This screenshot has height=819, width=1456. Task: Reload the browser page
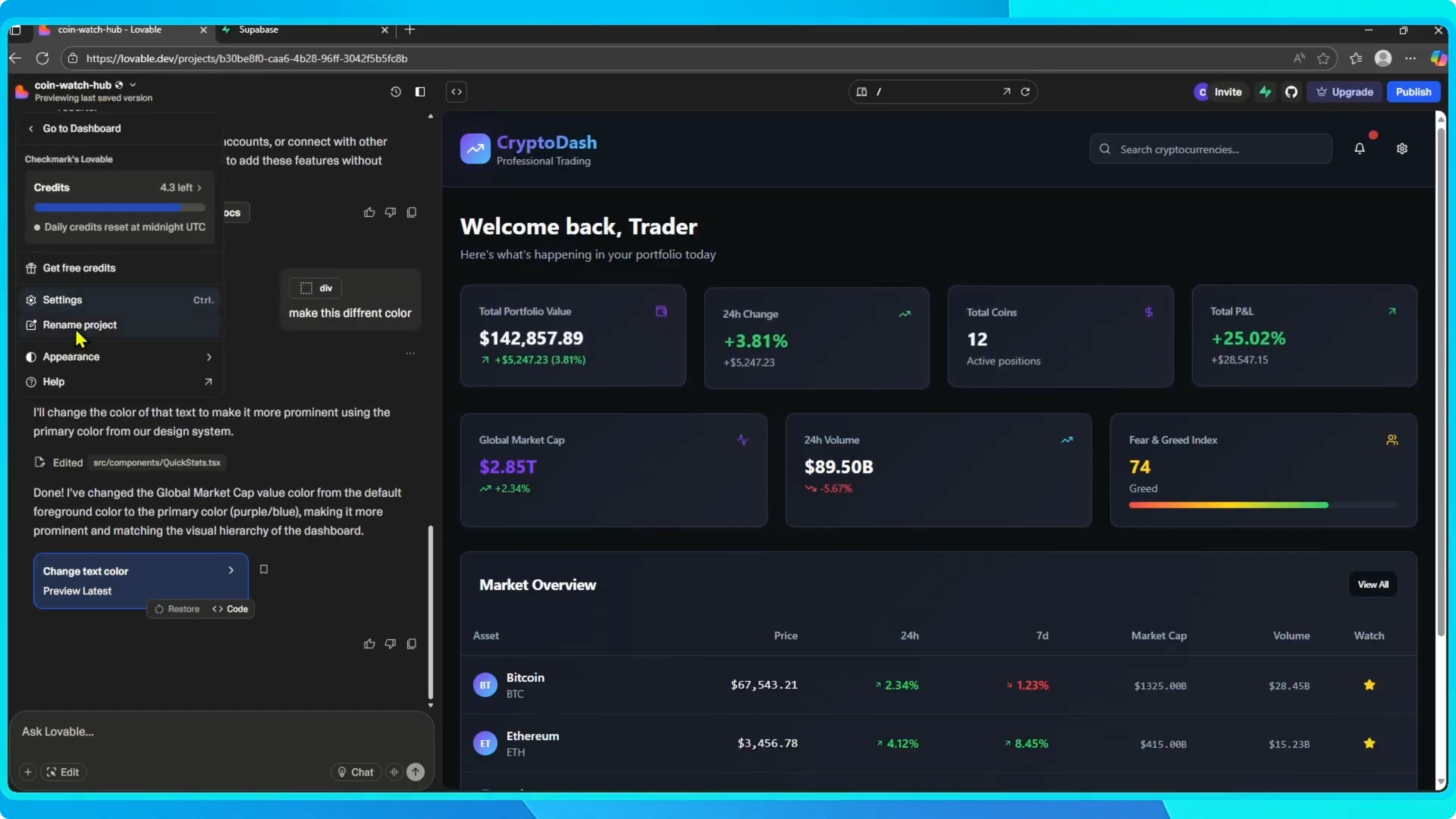[42, 58]
